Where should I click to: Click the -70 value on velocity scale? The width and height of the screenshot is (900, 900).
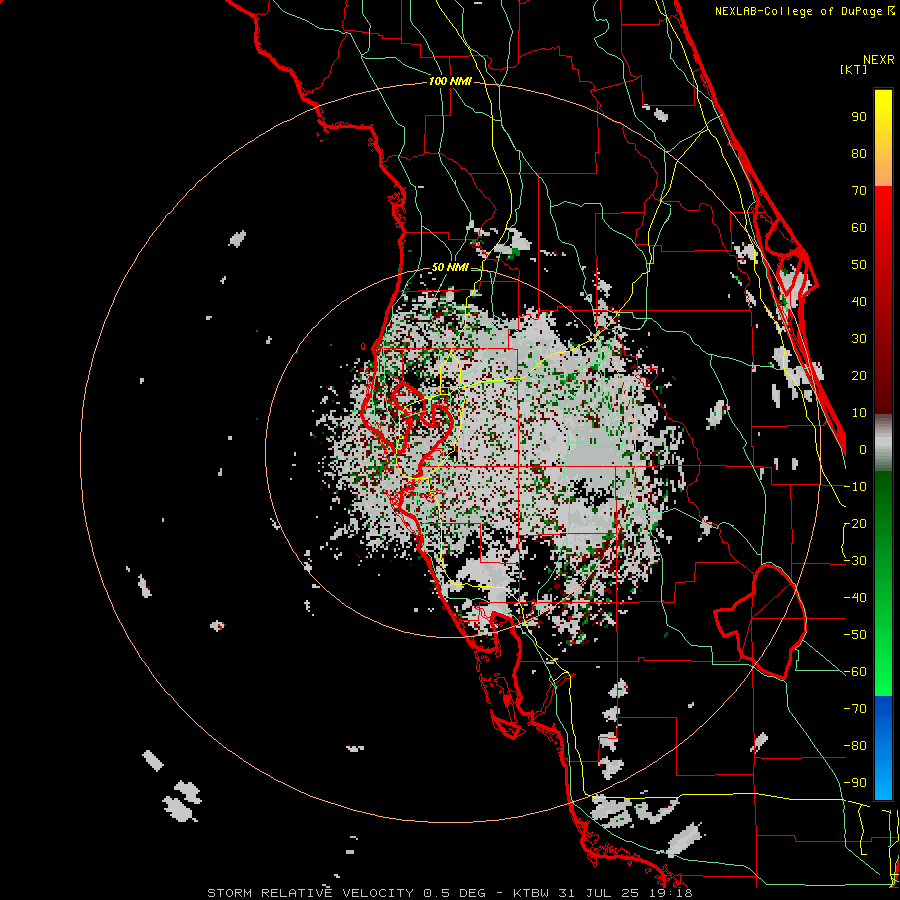[x=855, y=709]
